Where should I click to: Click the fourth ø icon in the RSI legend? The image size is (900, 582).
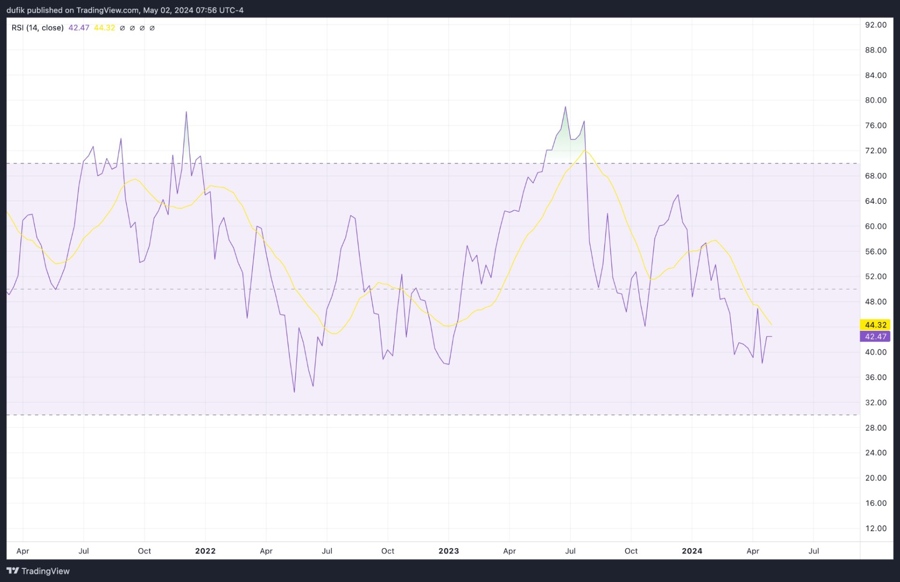[152, 28]
